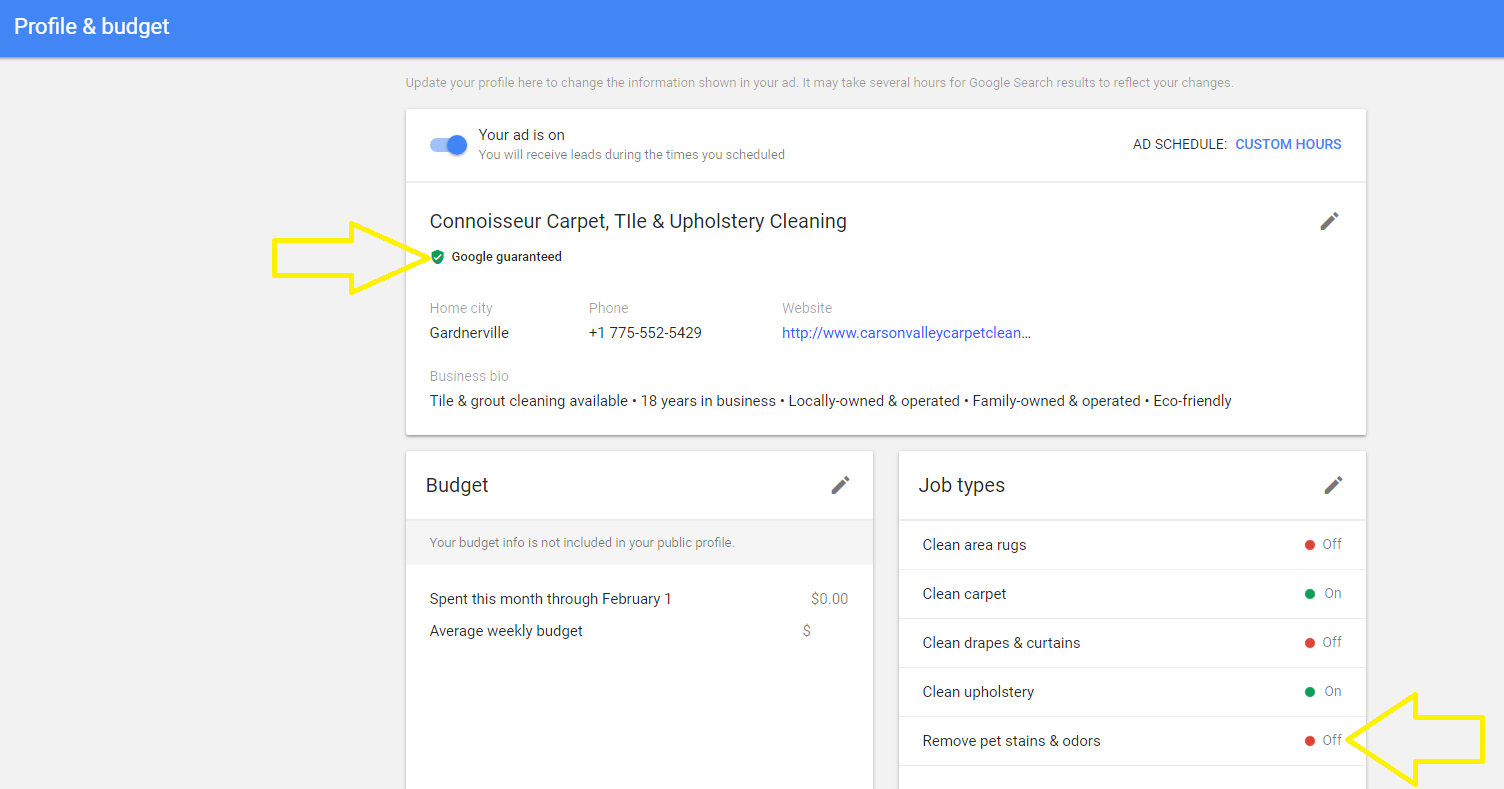This screenshot has height=789, width=1504.
Task: Click the pencil icon to edit business profile
Action: click(1329, 221)
